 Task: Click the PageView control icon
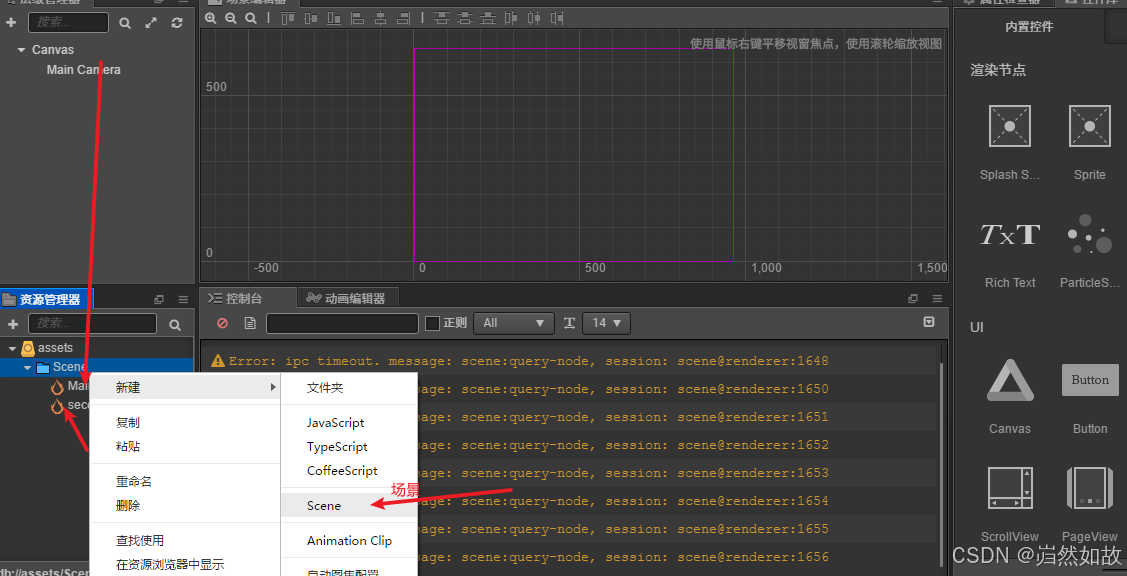pos(1090,488)
